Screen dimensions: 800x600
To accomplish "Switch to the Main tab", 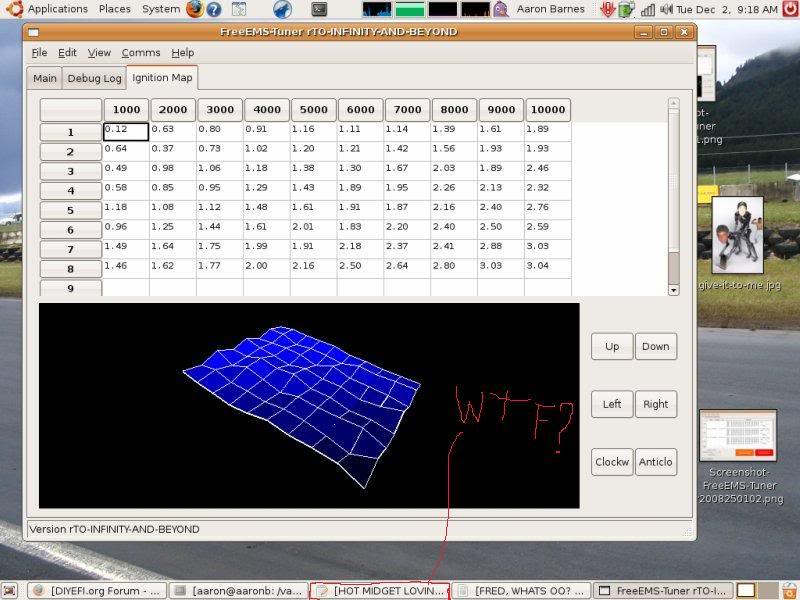I will pos(44,77).
